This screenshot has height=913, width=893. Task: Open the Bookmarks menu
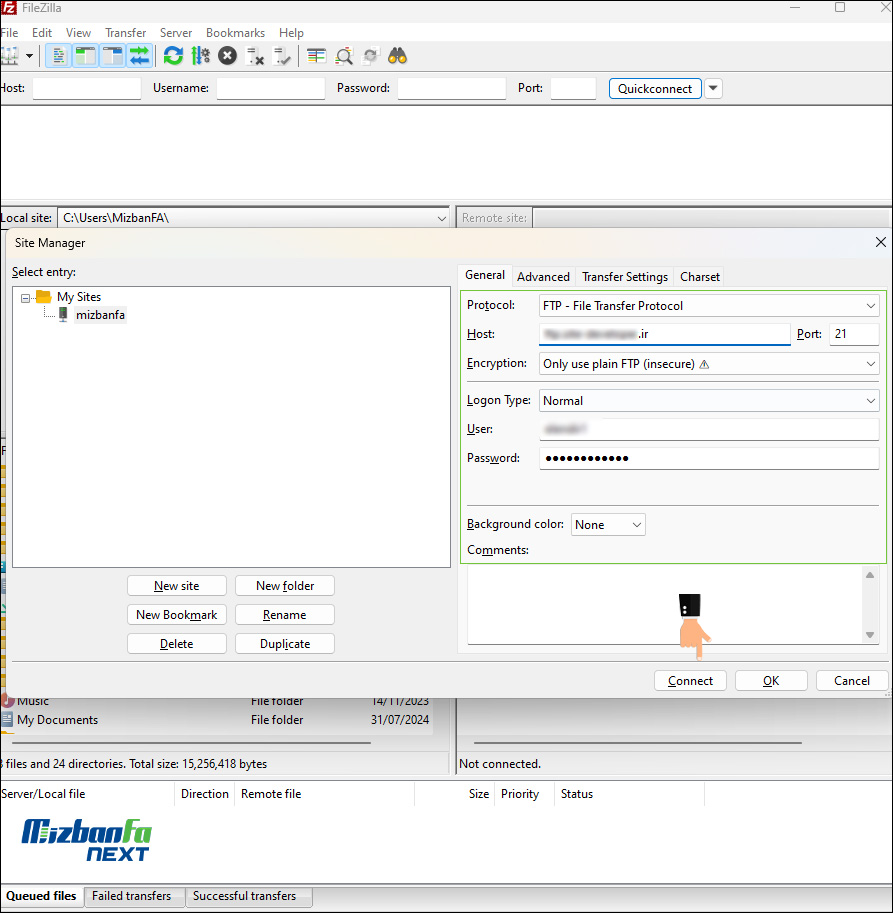(x=235, y=33)
